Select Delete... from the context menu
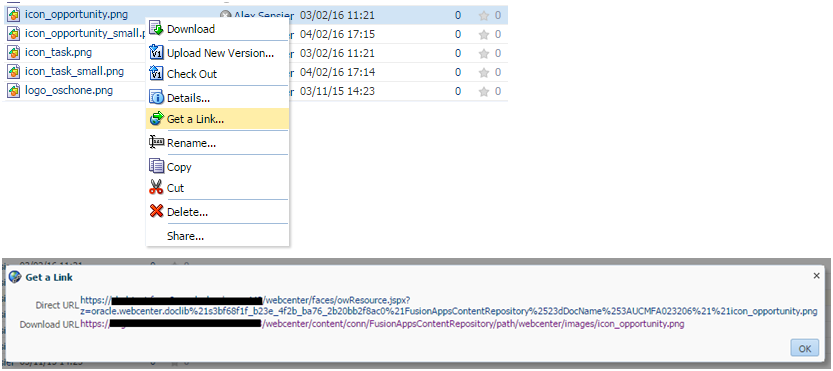Viewport: 833px width, 371px height. tap(218, 212)
